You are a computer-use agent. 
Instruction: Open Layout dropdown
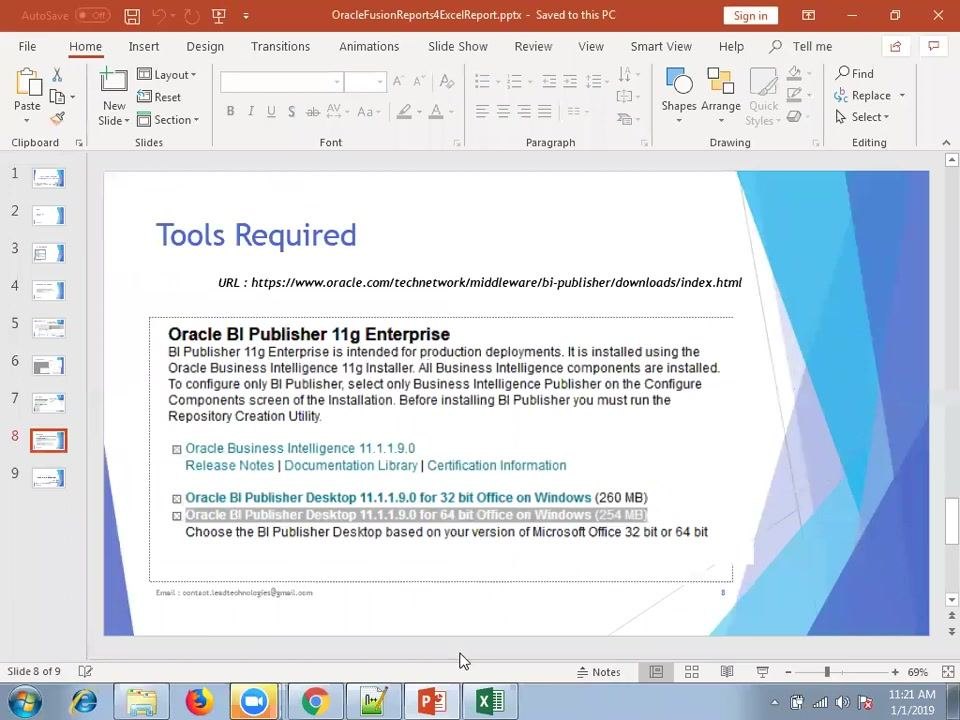[x=167, y=75]
